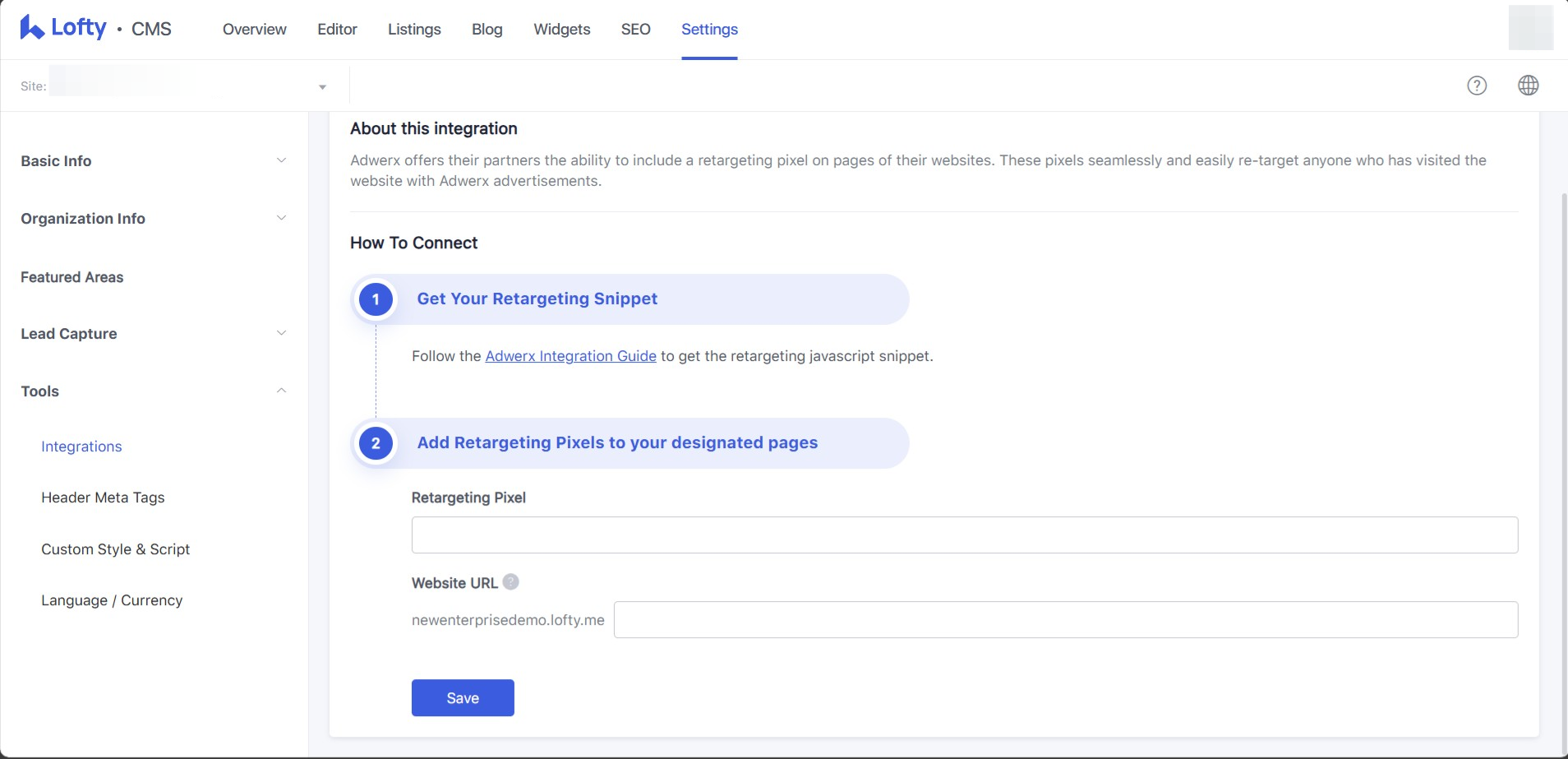1568x759 pixels.
Task: Click the globe language icon
Action: click(1528, 86)
